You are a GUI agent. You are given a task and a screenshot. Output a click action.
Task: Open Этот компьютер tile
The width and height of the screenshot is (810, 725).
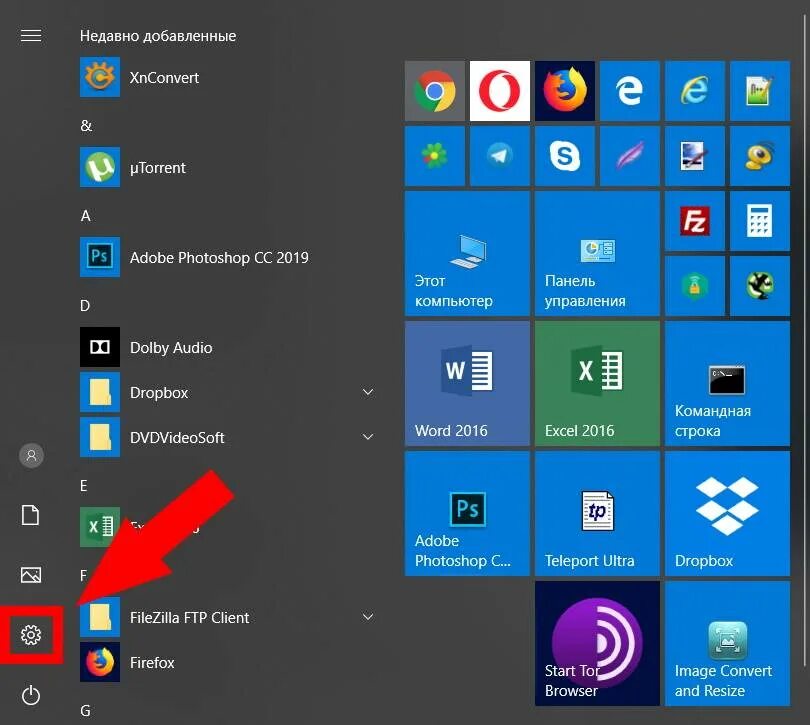[467, 252]
